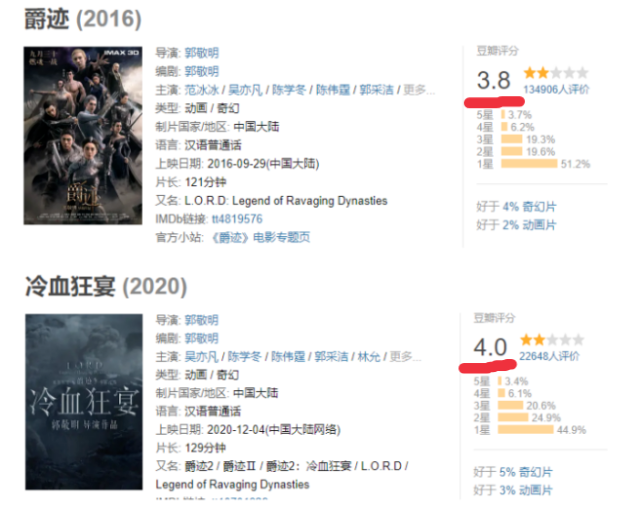View 134906人评价 ratings link
Screen dimensions: 641x510
pos(556,89)
